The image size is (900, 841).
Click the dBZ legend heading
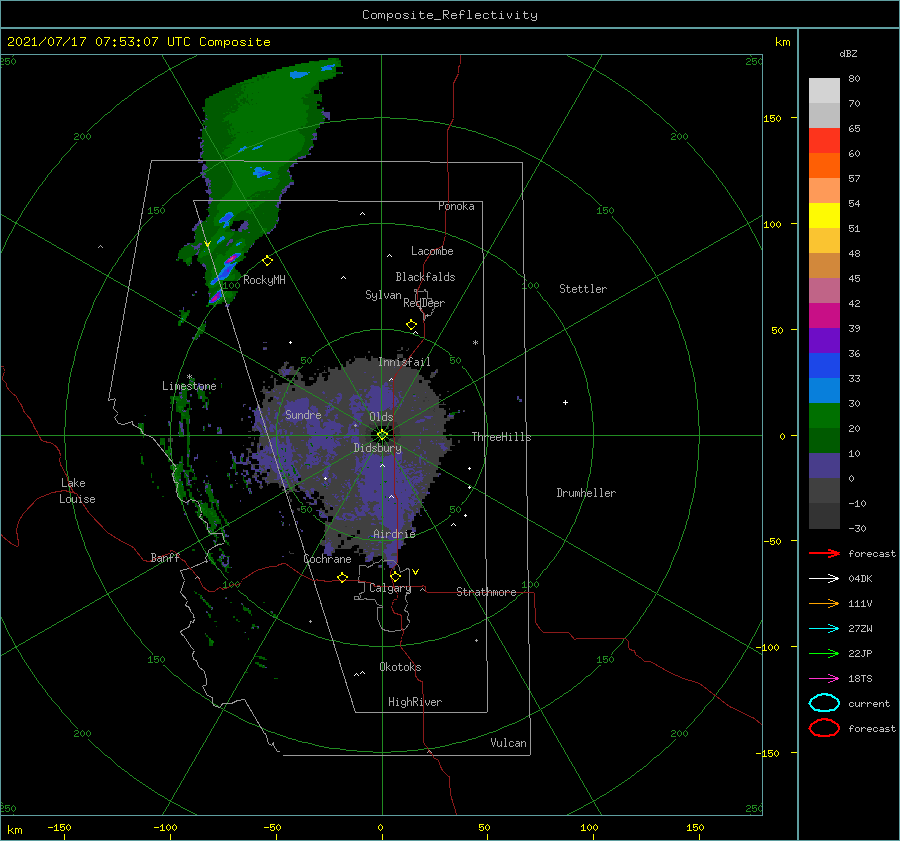click(x=848, y=54)
